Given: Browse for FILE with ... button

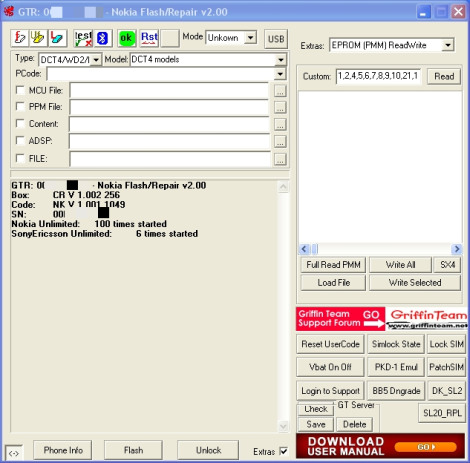Looking at the screenshot, I should (280, 159).
